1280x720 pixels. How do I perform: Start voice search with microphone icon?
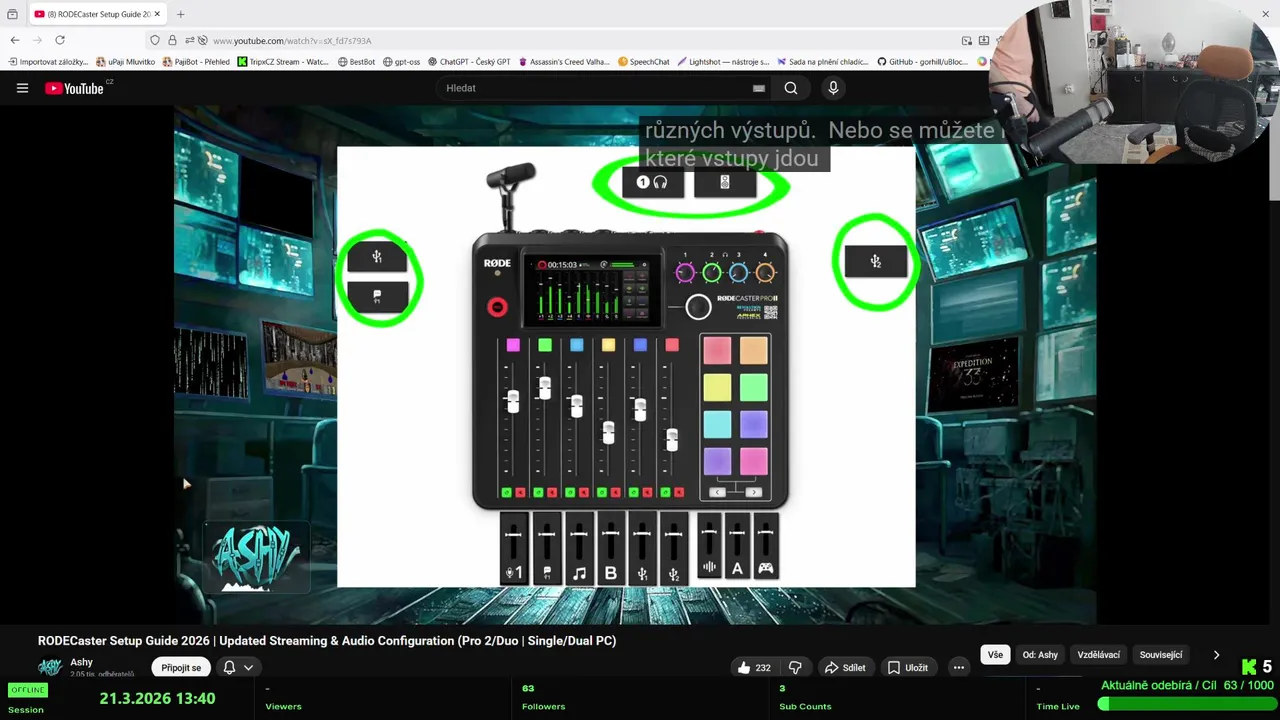coord(833,88)
